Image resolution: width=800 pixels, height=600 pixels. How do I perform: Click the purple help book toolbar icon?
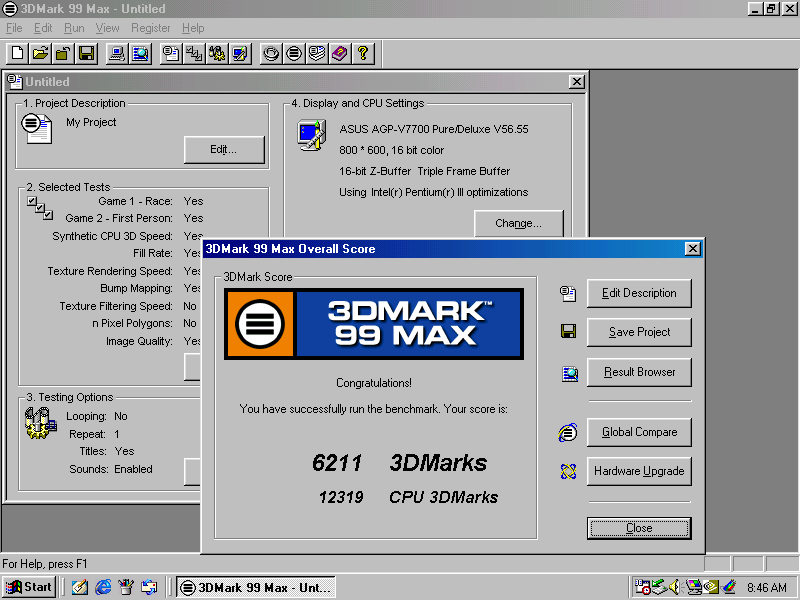click(340, 53)
